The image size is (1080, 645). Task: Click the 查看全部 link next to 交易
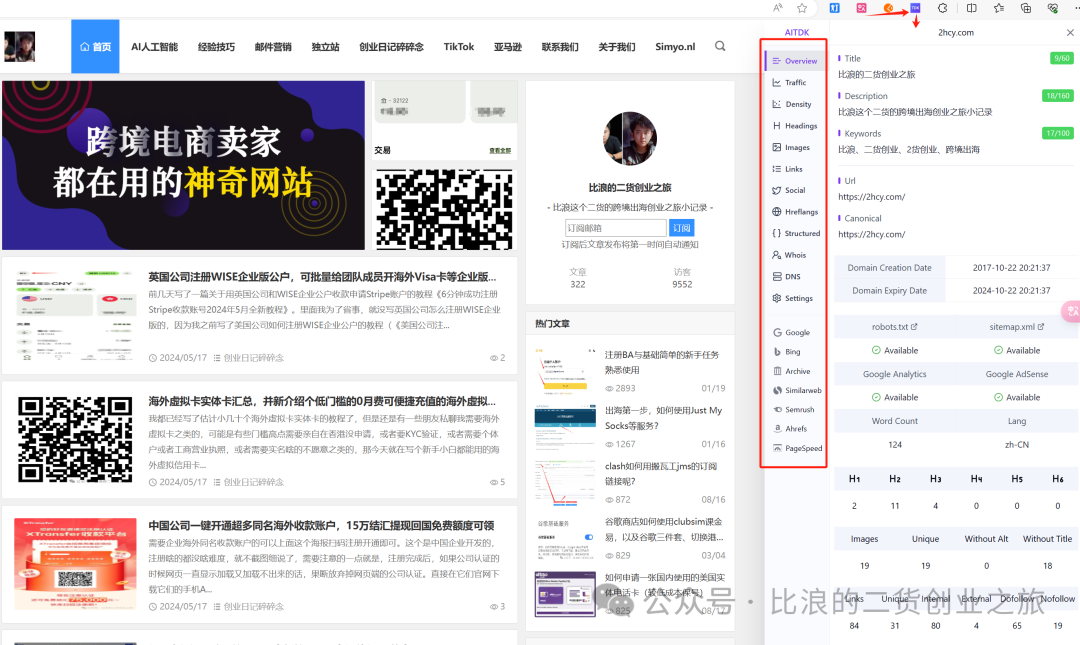pos(500,150)
